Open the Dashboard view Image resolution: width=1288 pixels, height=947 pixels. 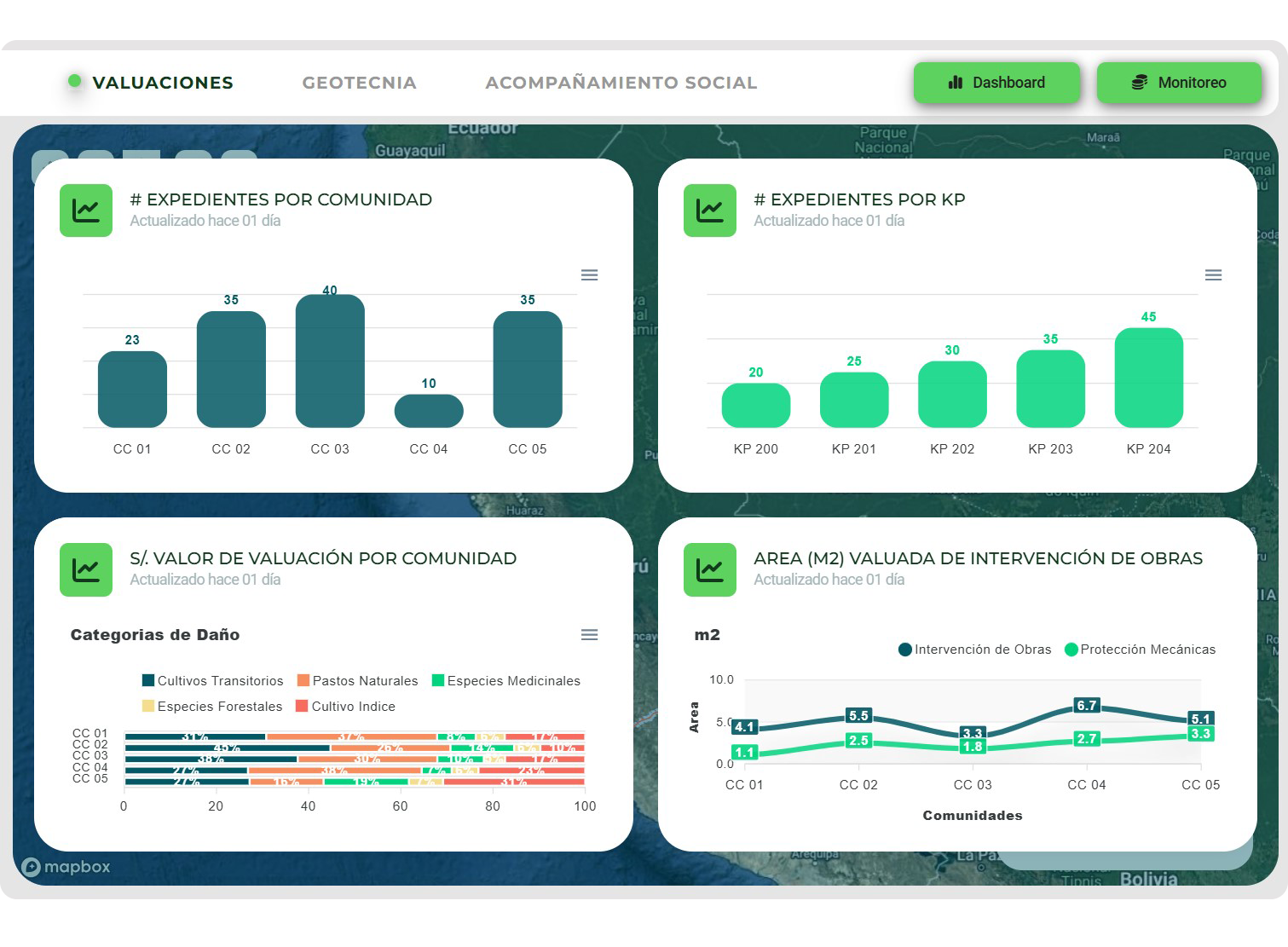pos(996,83)
